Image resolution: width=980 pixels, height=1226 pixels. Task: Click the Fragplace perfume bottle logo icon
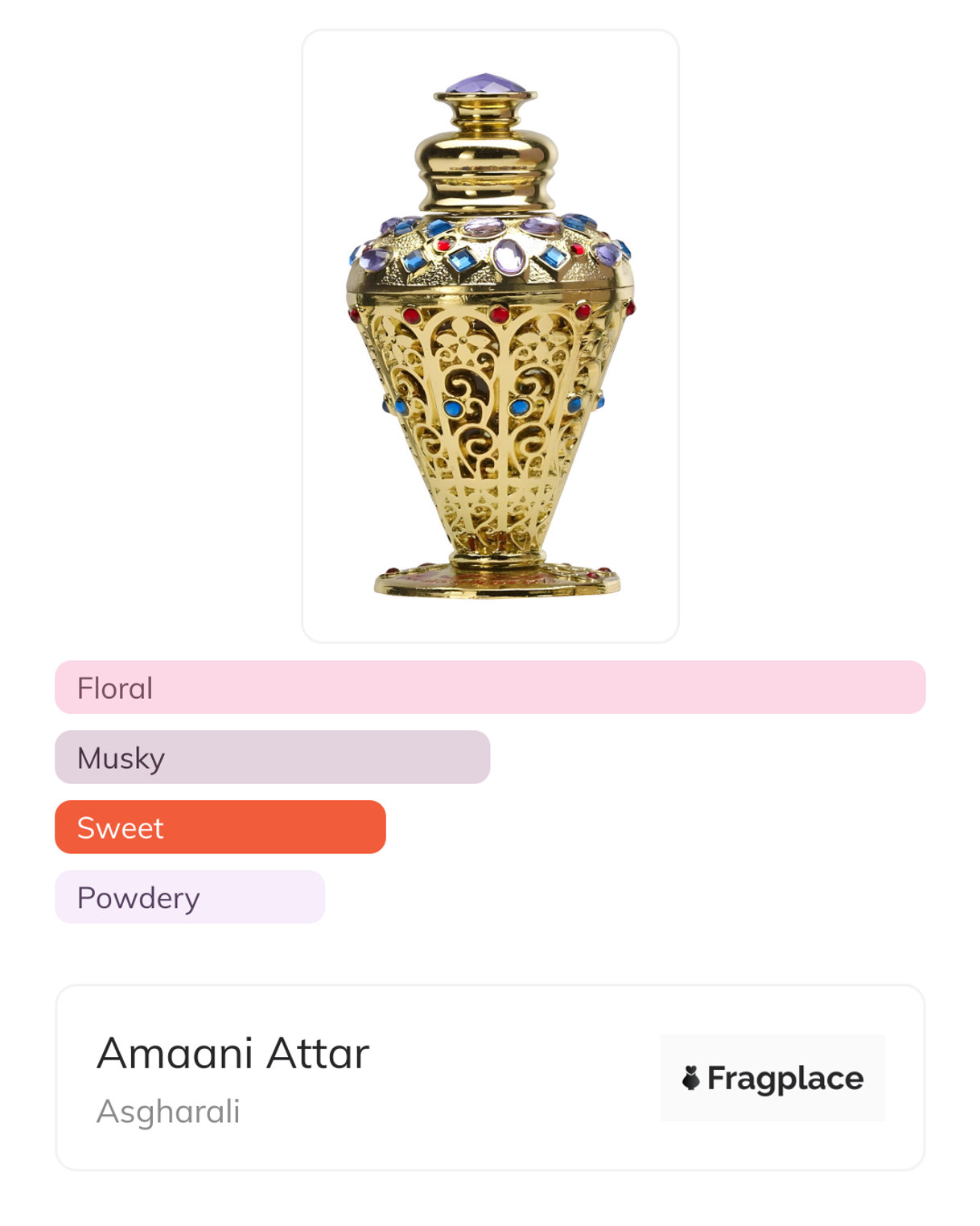pyautogui.click(x=690, y=1078)
